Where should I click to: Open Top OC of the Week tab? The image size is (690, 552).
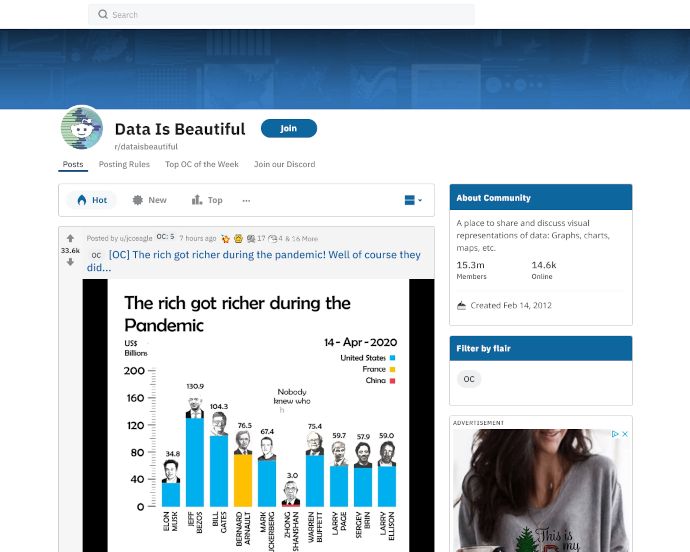[x=202, y=164]
